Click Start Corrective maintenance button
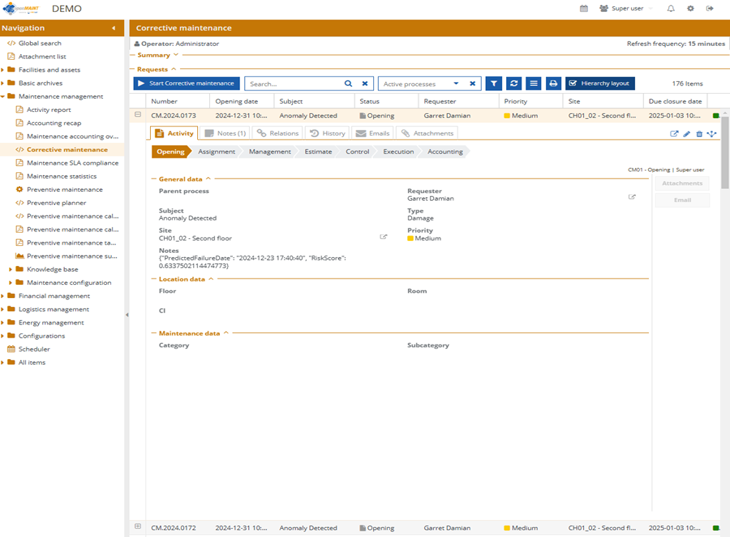This screenshot has height=537, width=730. (x=186, y=83)
